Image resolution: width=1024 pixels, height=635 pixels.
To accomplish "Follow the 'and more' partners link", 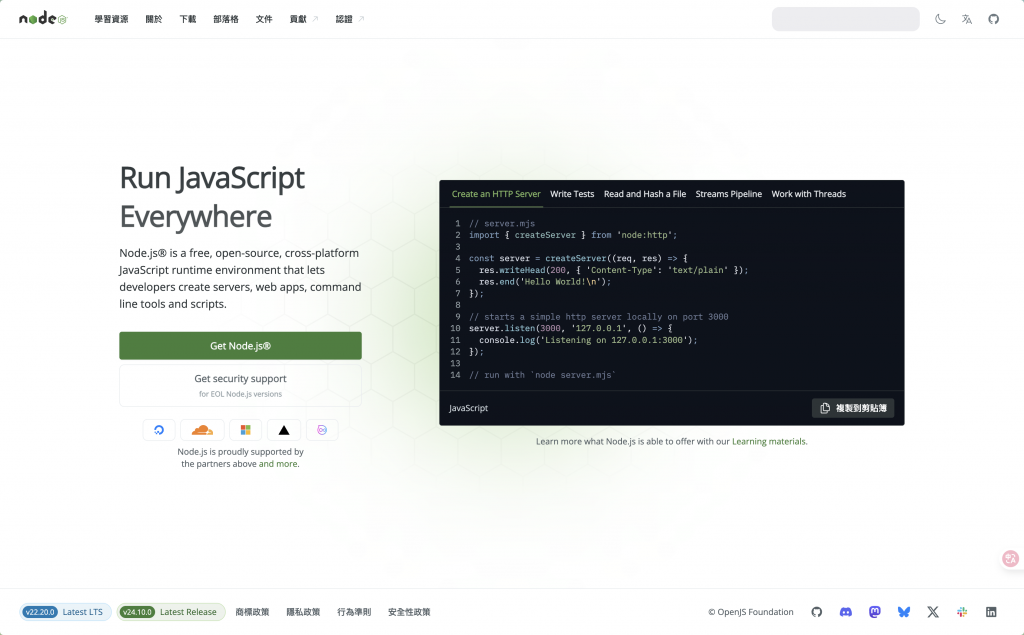I will pos(278,464).
